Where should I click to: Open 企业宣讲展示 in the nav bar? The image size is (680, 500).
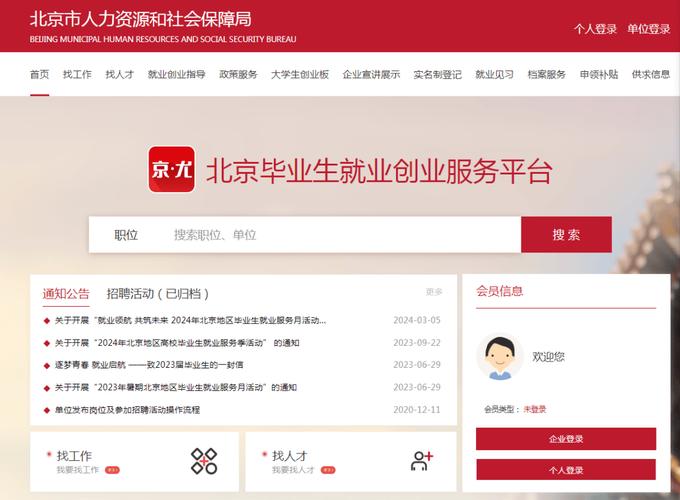coord(371,75)
